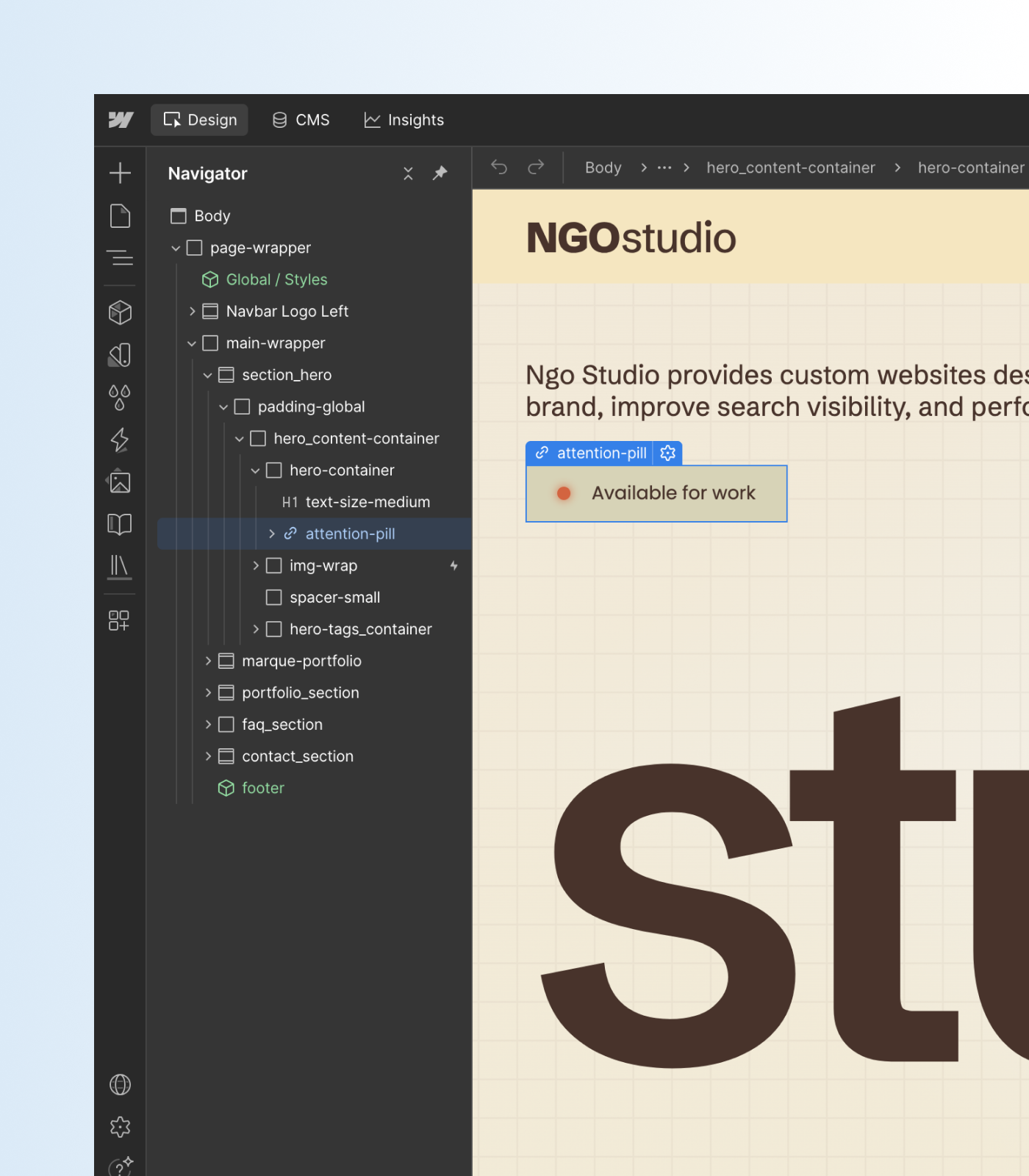The width and height of the screenshot is (1029, 1176).
Task: Open the Add elements panel
Action: 120,173
